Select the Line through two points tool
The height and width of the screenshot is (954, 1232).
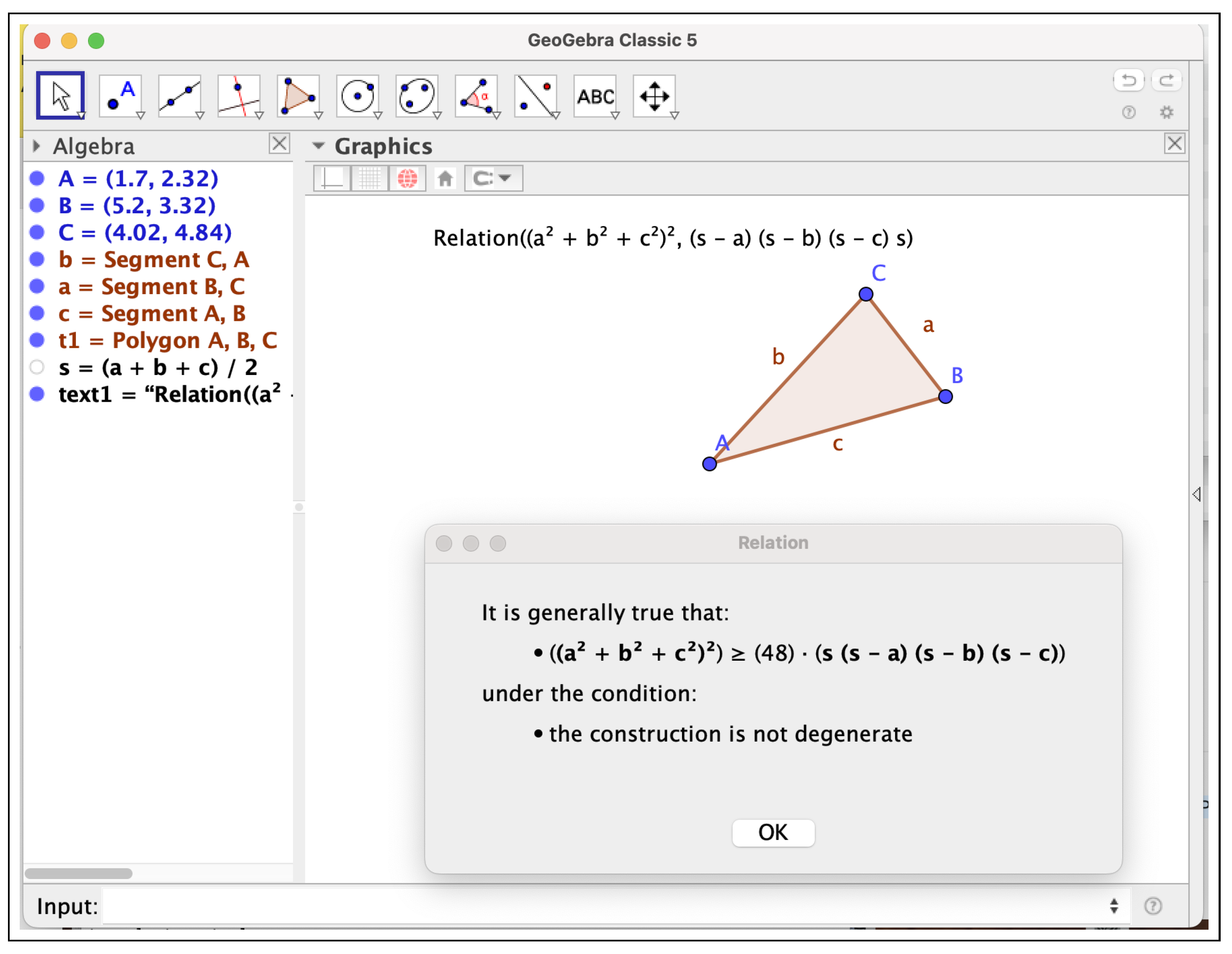[x=179, y=95]
